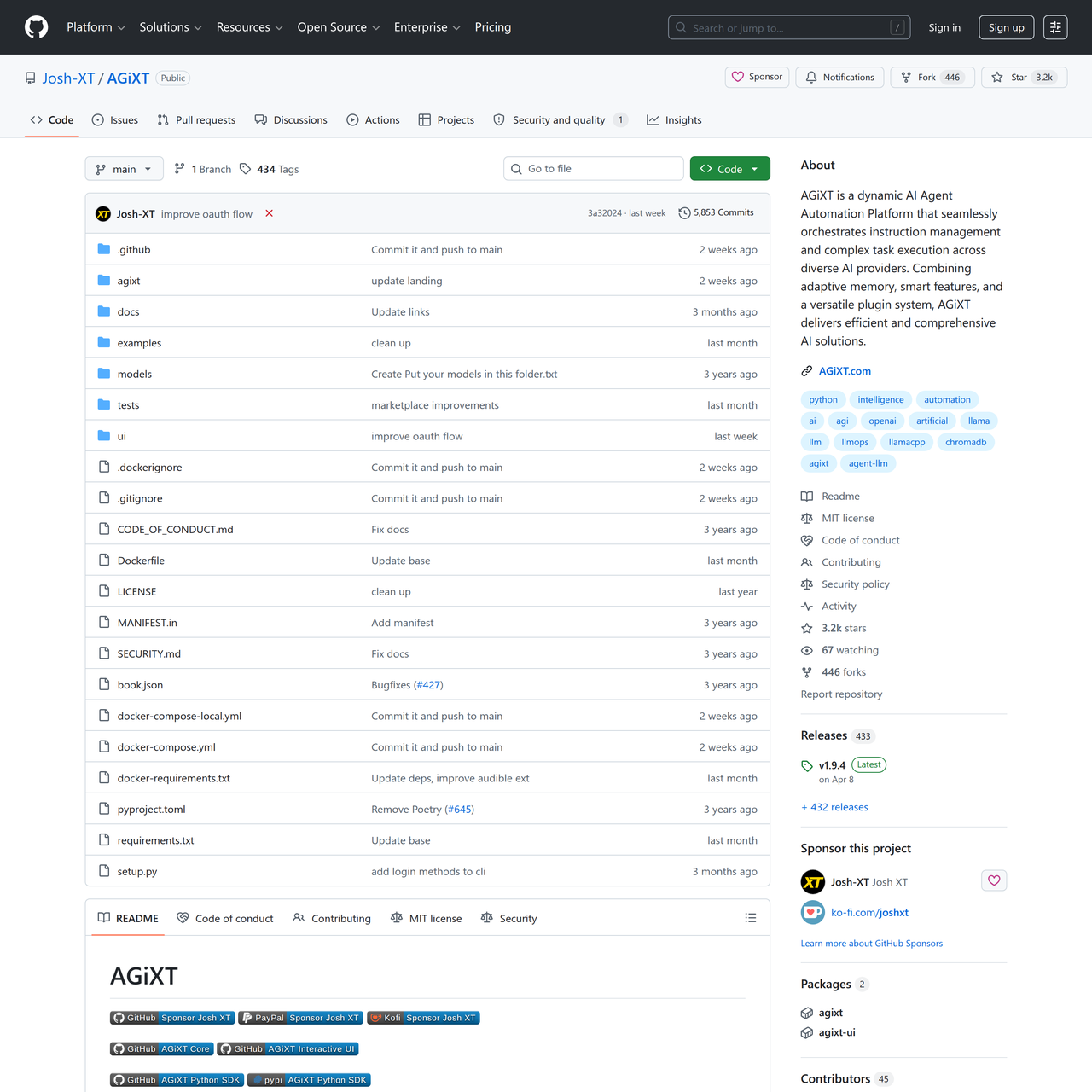The width and height of the screenshot is (1092, 1092).
Task: Open the 5,853 Commits link
Action: coord(717,212)
